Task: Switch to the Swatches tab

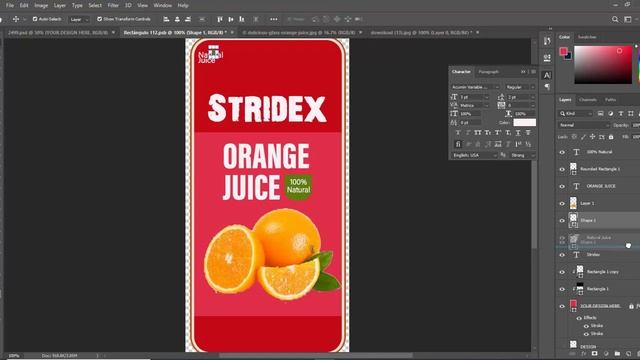Action: 587,37
